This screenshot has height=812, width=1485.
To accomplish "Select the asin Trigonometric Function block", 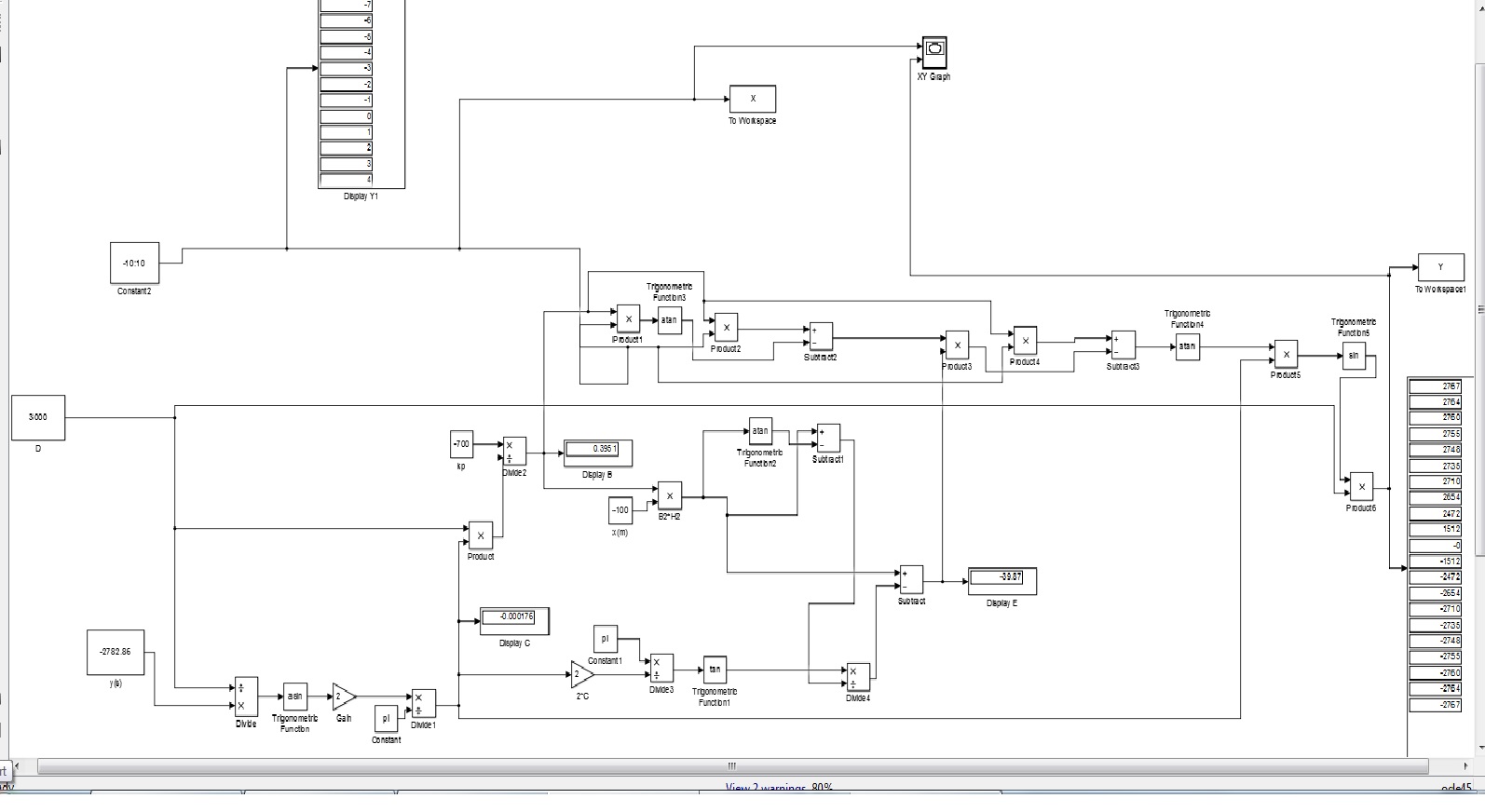I will [x=294, y=697].
